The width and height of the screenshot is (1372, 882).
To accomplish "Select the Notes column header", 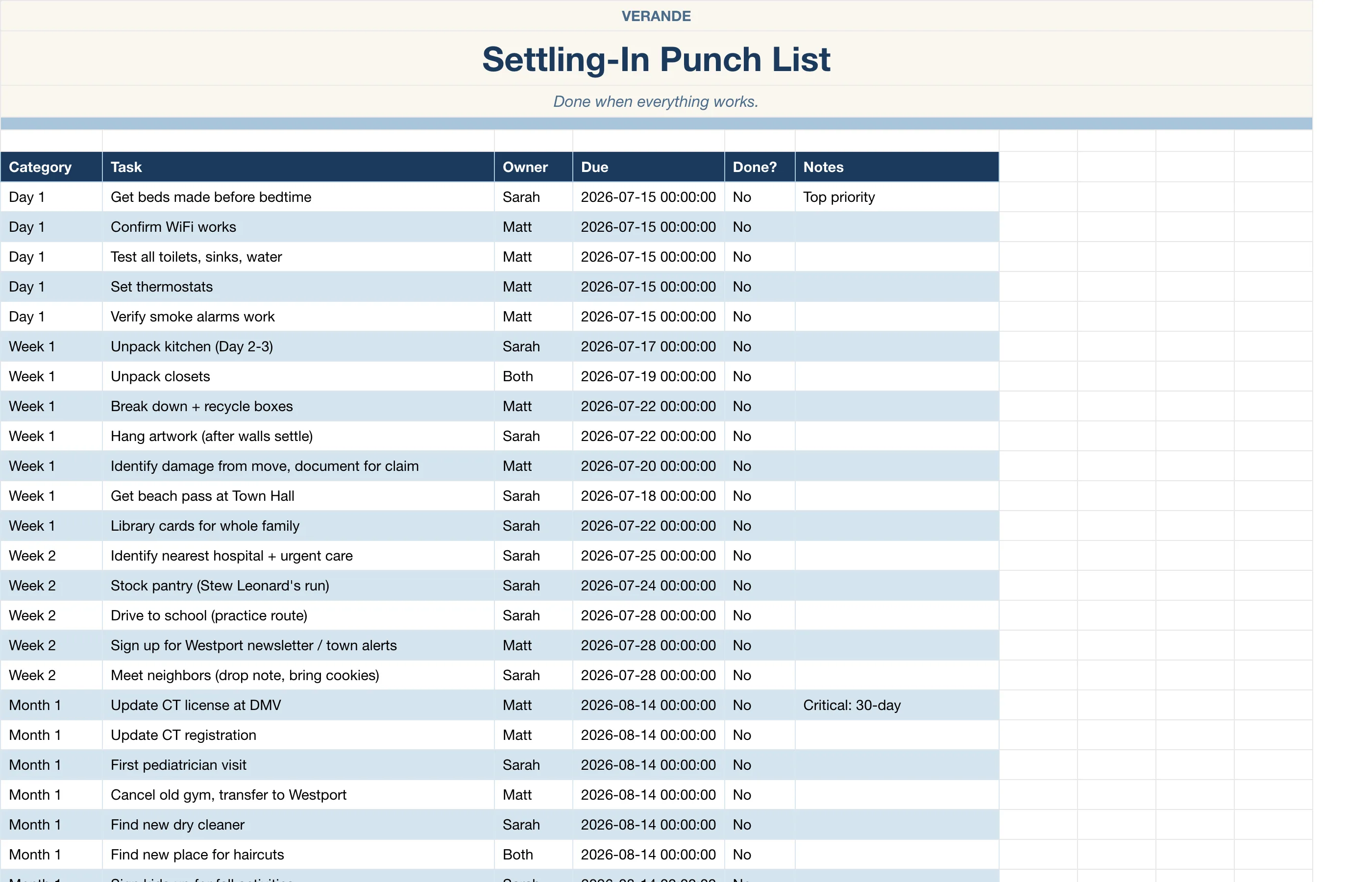I will [x=897, y=167].
